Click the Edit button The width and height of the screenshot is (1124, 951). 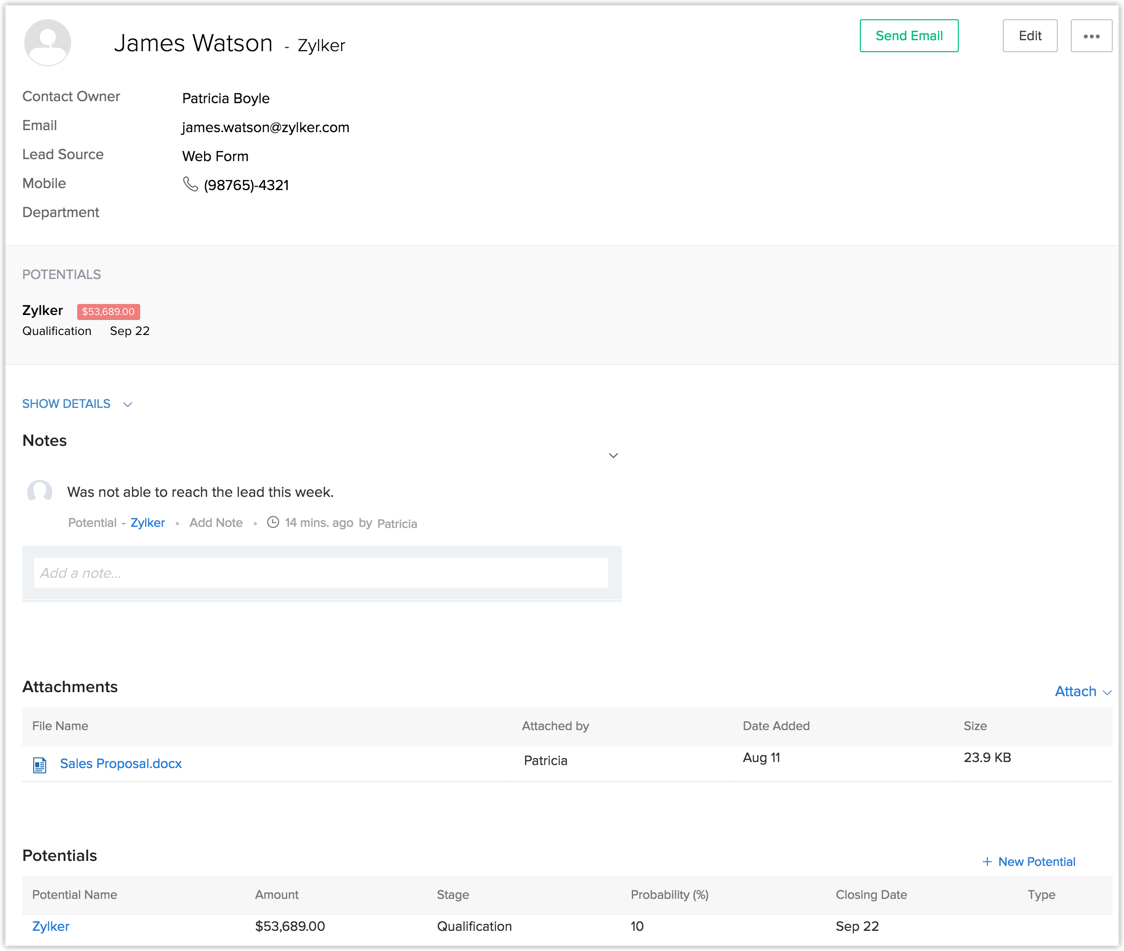[x=1030, y=36]
